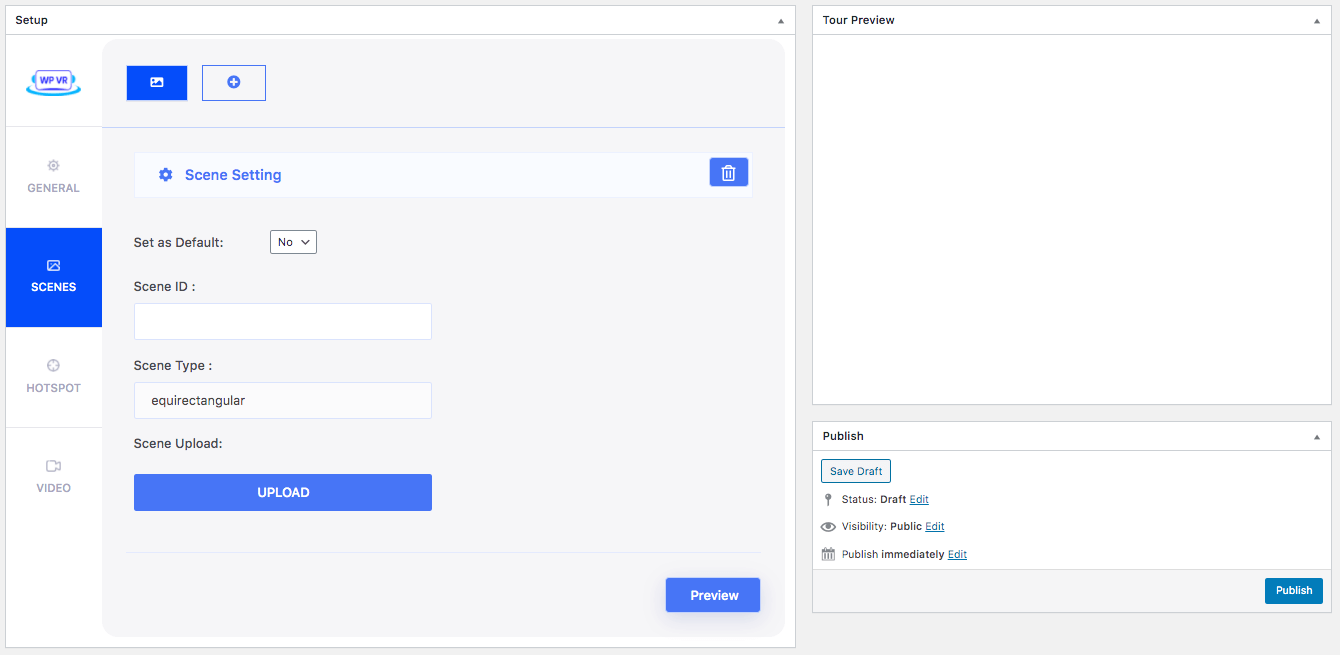The image size is (1340, 655).
Task: Open the Video tab
Action: pos(54,477)
